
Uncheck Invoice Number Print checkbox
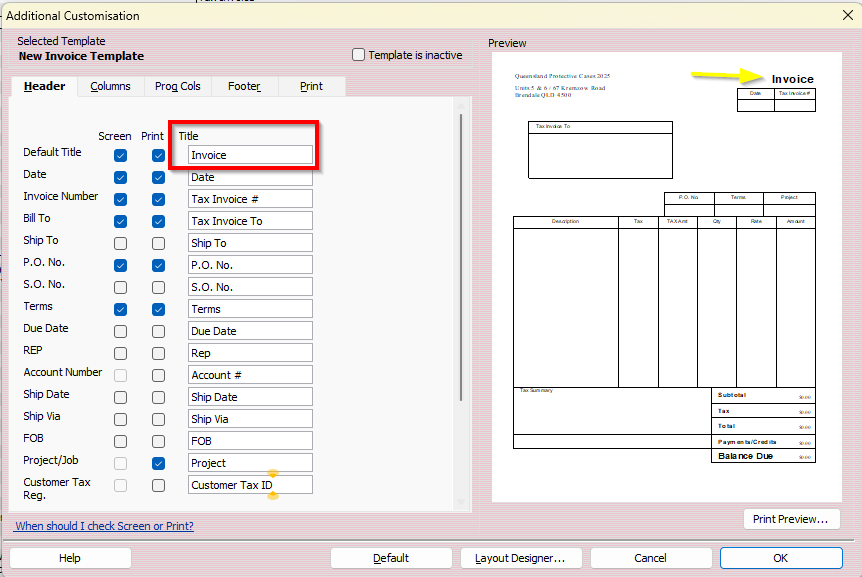coord(158,199)
